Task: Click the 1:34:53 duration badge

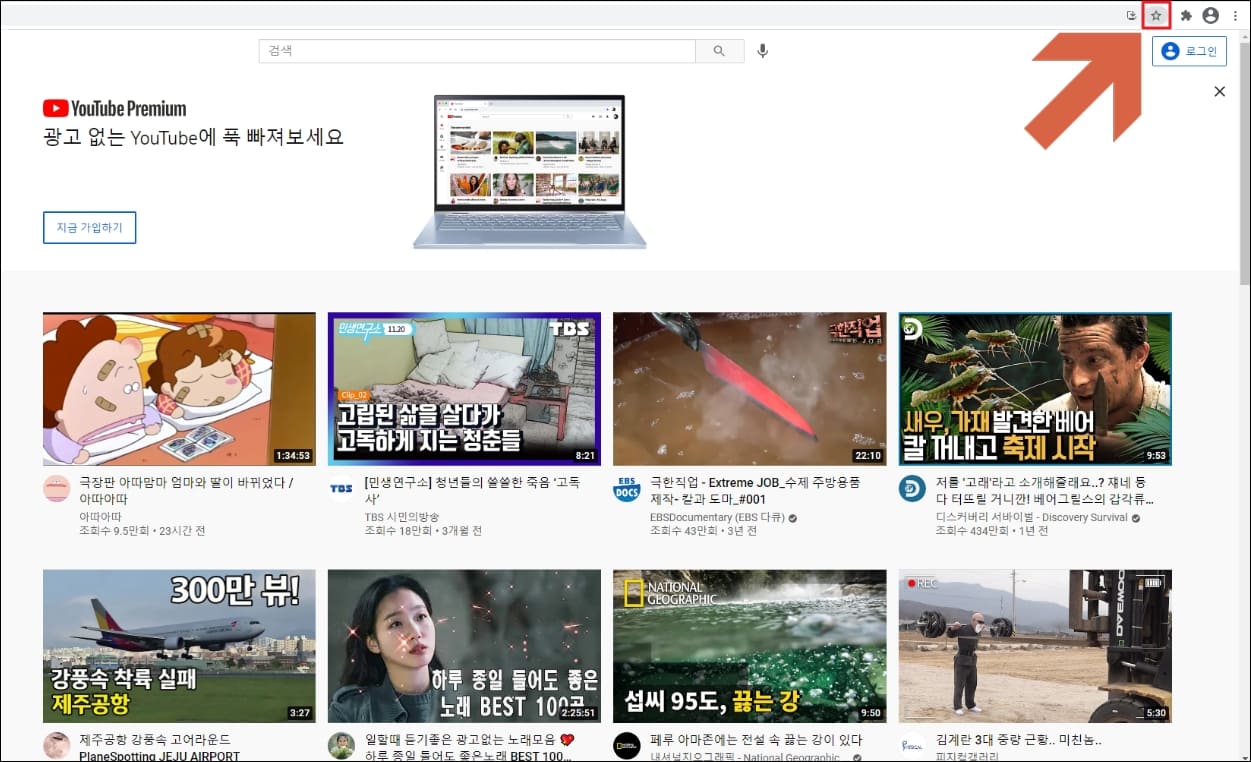Action: pos(293,456)
